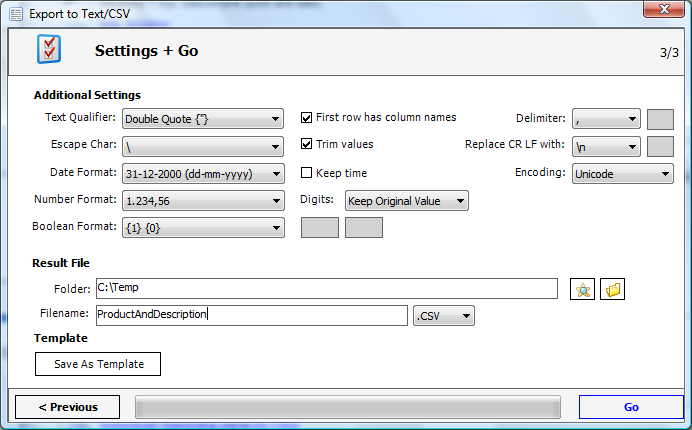
Task: Choose a Number Format from dropdown
Action: click(x=203, y=201)
